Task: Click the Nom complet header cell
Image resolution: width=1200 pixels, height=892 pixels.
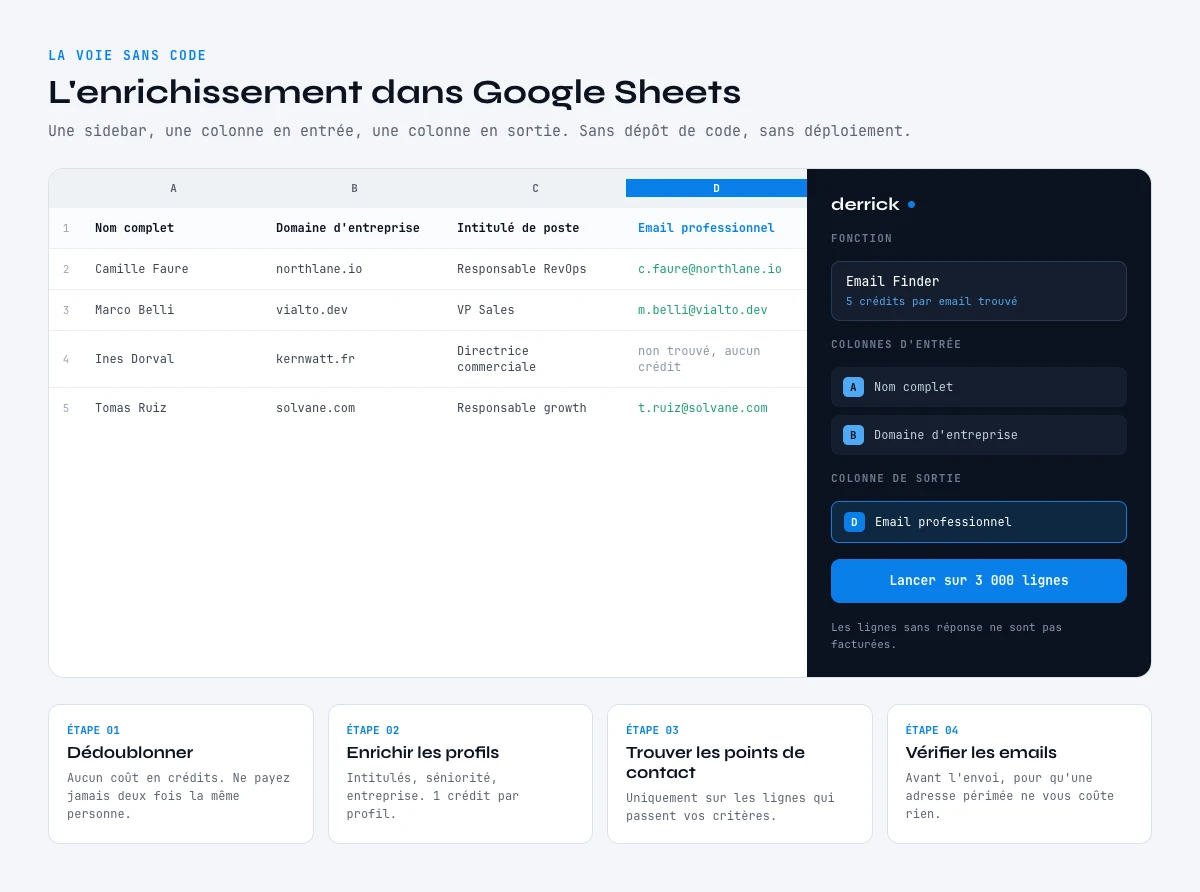Action: coord(173,228)
